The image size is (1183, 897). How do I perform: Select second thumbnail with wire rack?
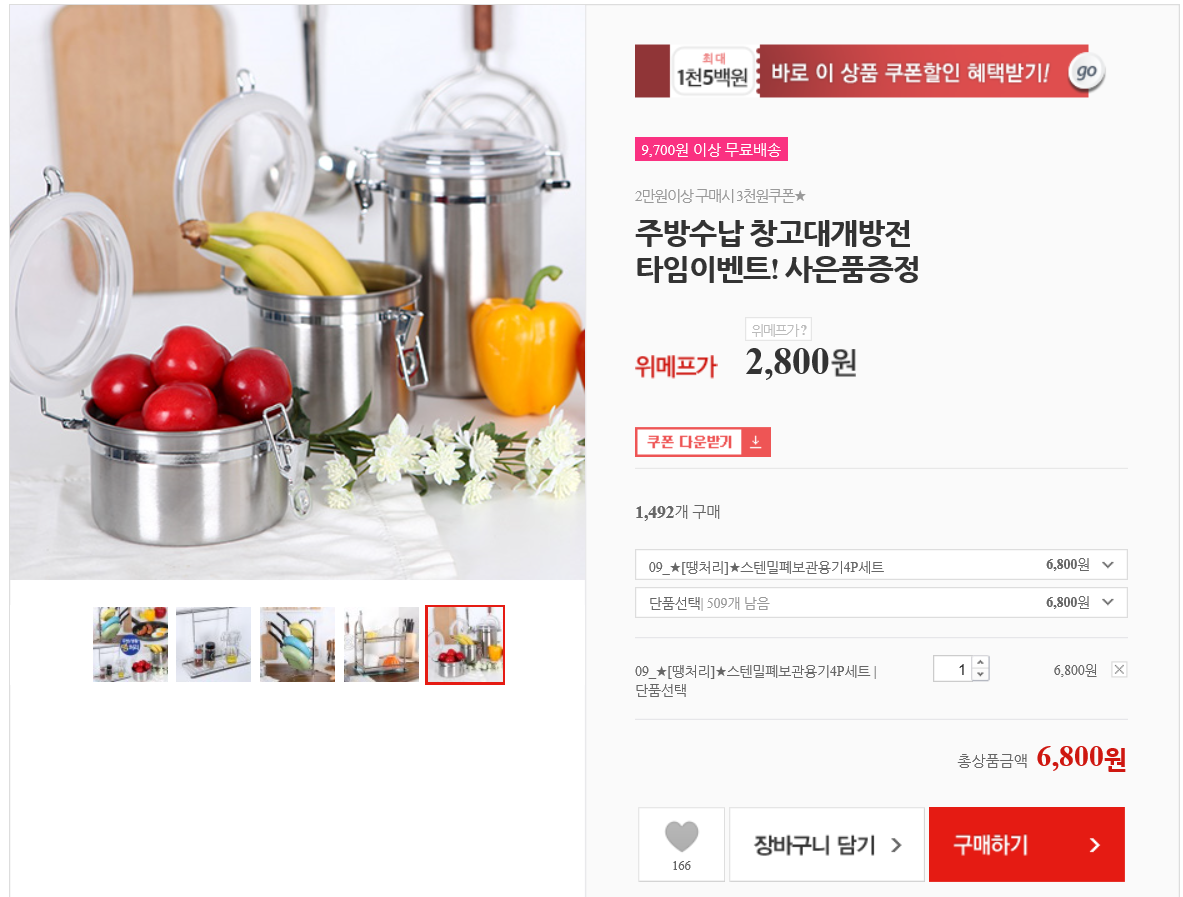[214, 644]
